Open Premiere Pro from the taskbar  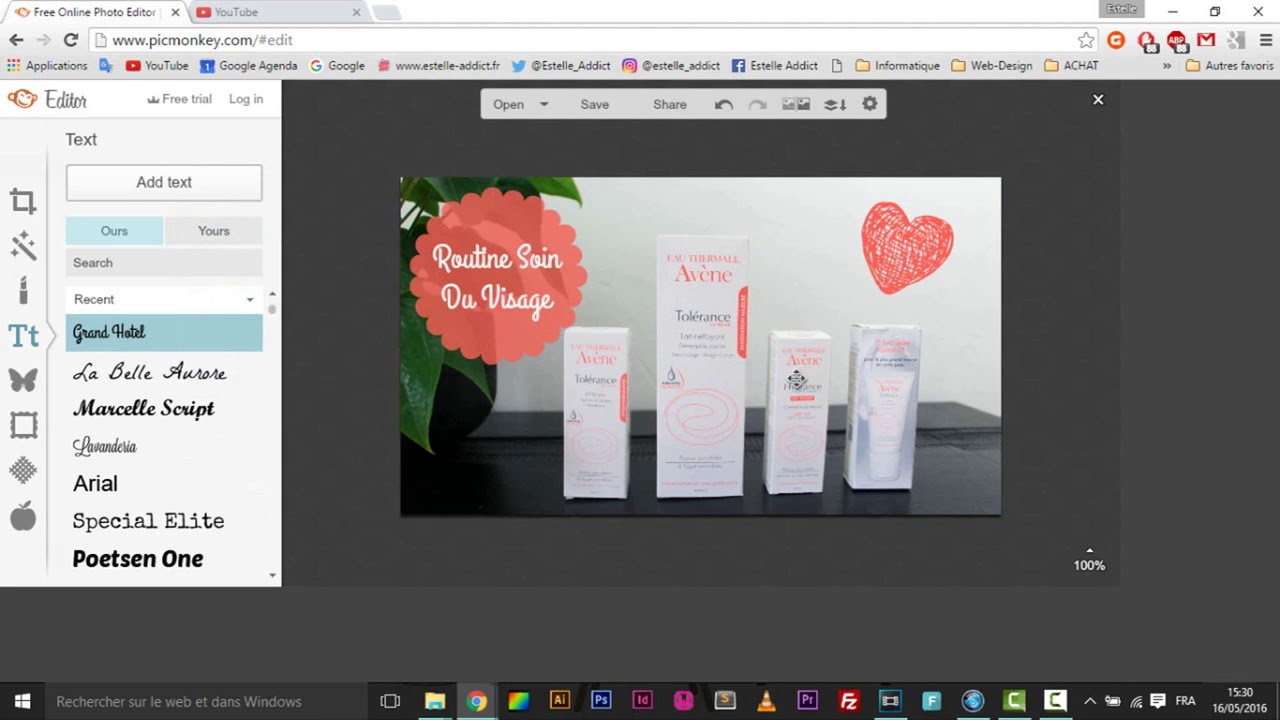coord(807,701)
